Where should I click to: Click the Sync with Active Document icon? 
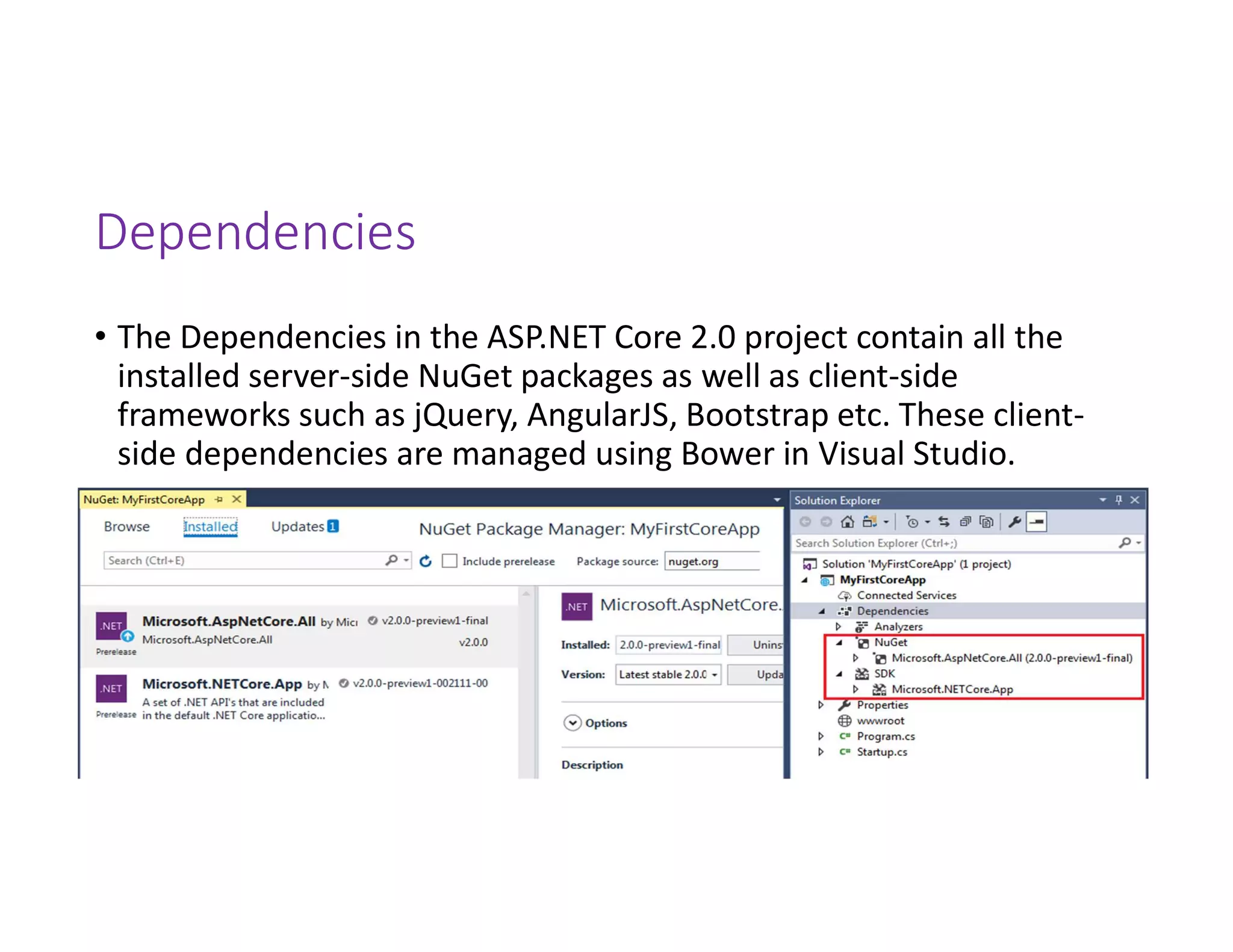coord(944,522)
